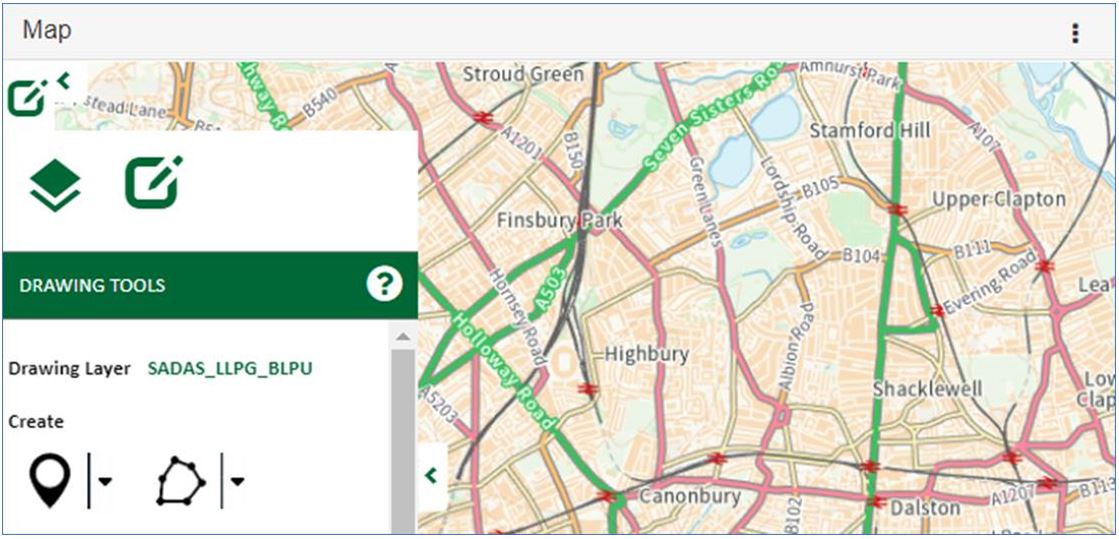Click 'Highbury' label on the map

(x=647, y=354)
